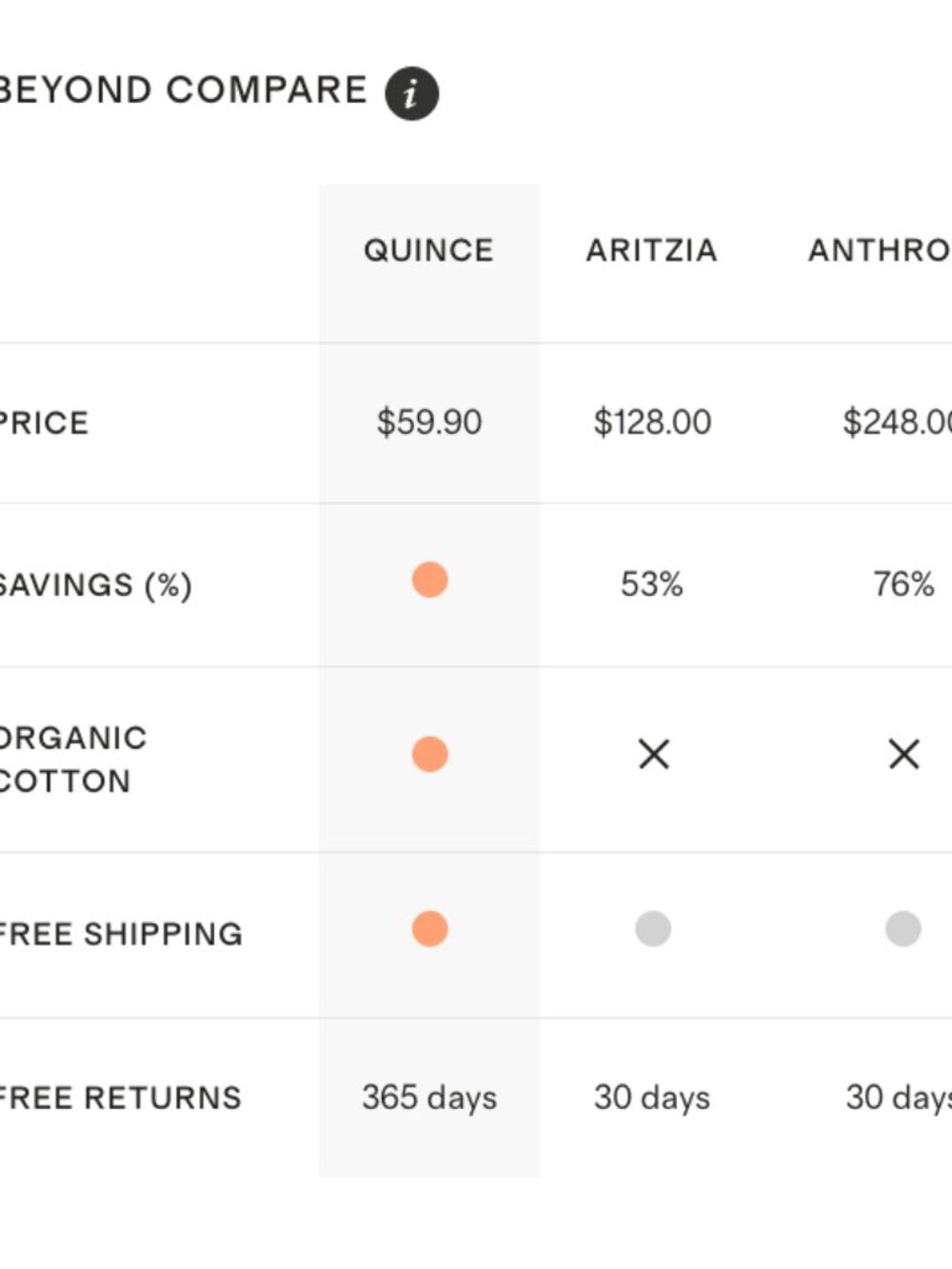Click Aritzia's gray Free Shipping dot
952x1269 pixels.
pyautogui.click(x=653, y=928)
